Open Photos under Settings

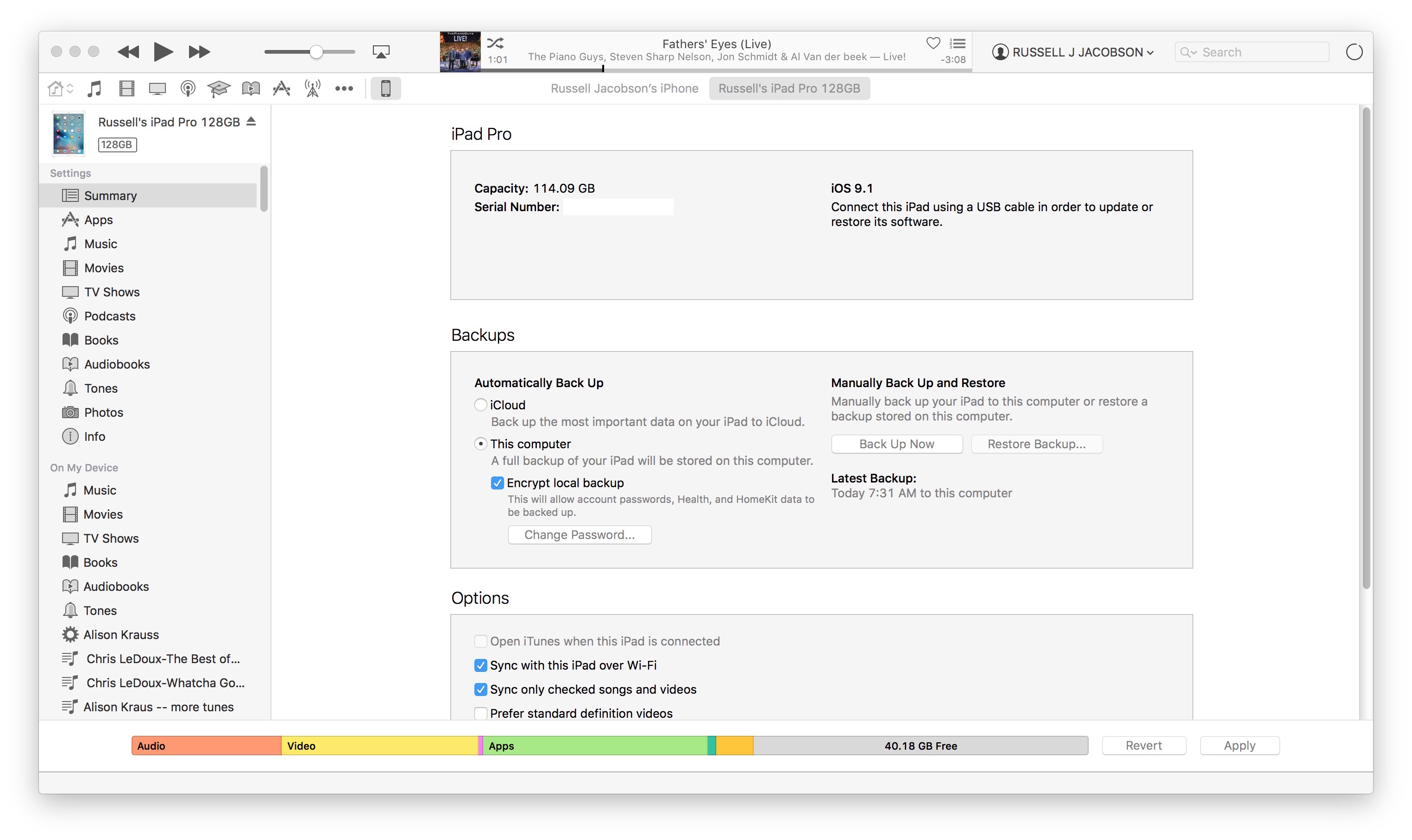(148, 412)
